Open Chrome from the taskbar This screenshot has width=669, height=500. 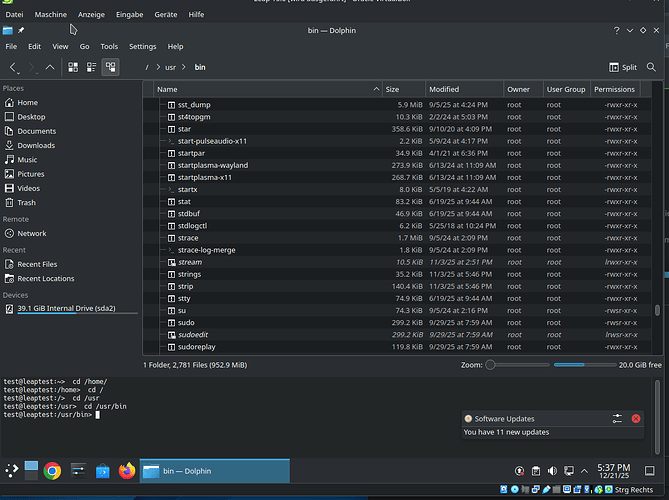pyautogui.click(x=52, y=470)
